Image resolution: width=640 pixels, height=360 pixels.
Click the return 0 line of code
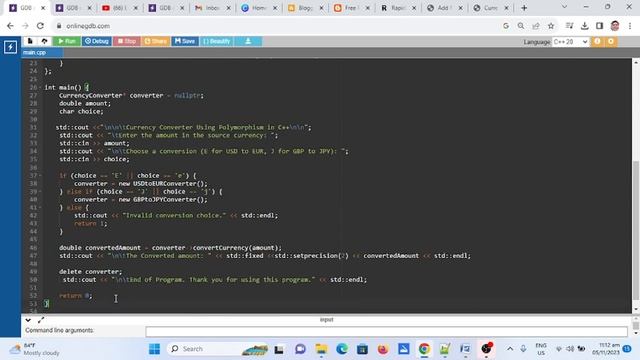(x=76, y=296)
